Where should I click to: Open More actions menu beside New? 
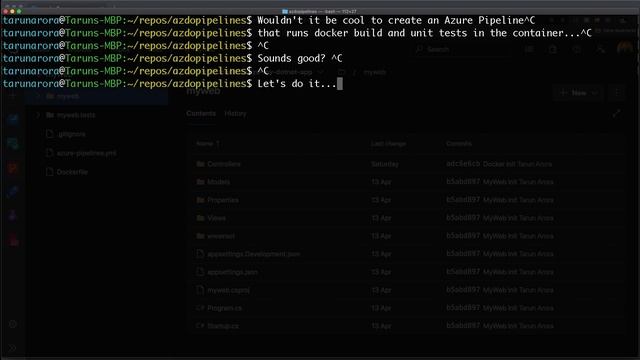coord(618,93)
